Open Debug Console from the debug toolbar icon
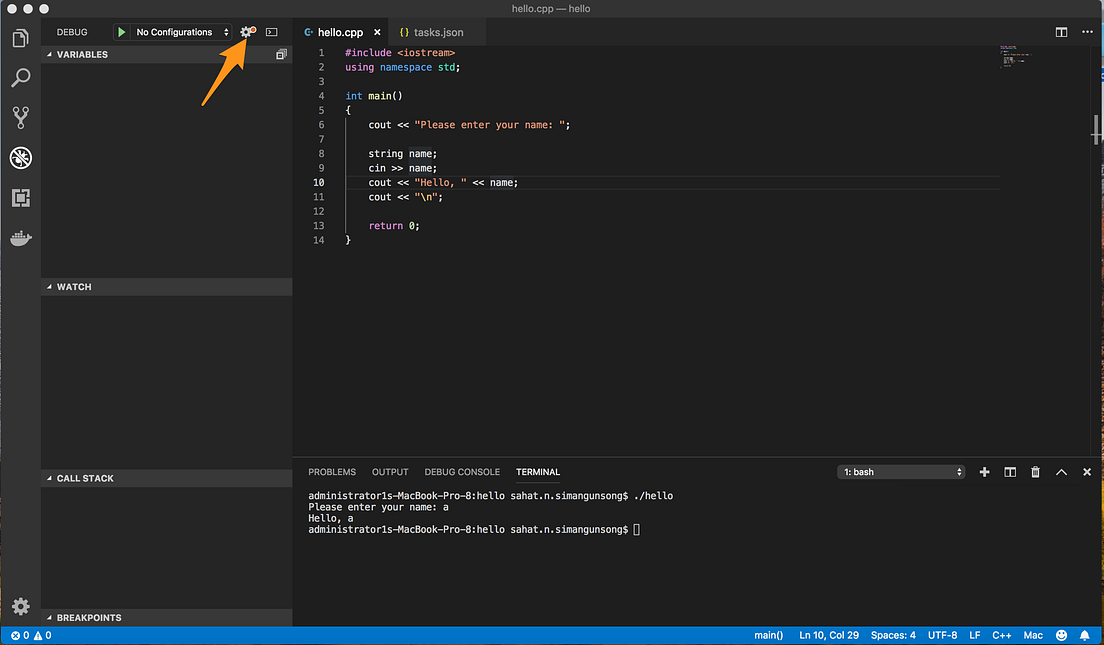The image size is (1104, 645). 270,31
